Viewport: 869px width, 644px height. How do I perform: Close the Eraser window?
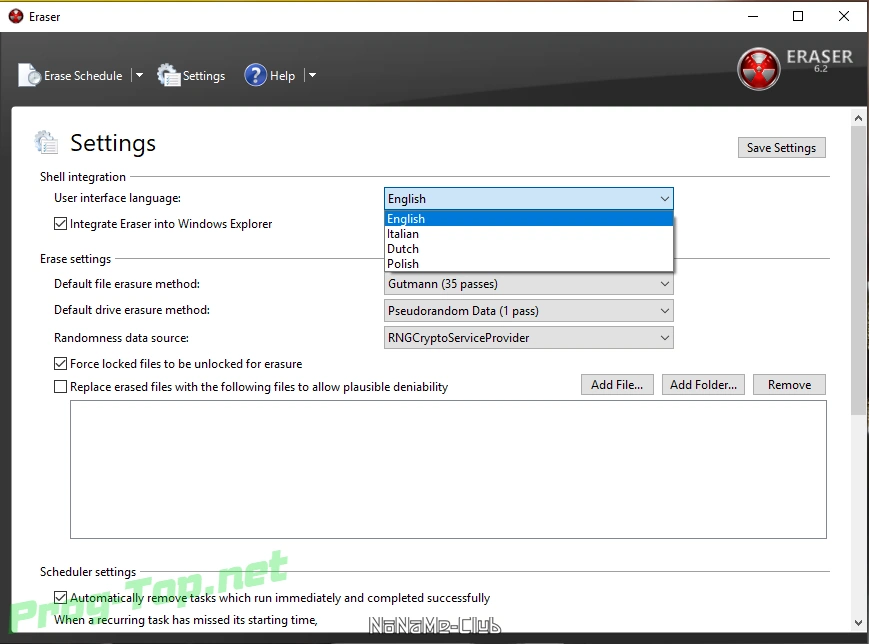(844, 16)
